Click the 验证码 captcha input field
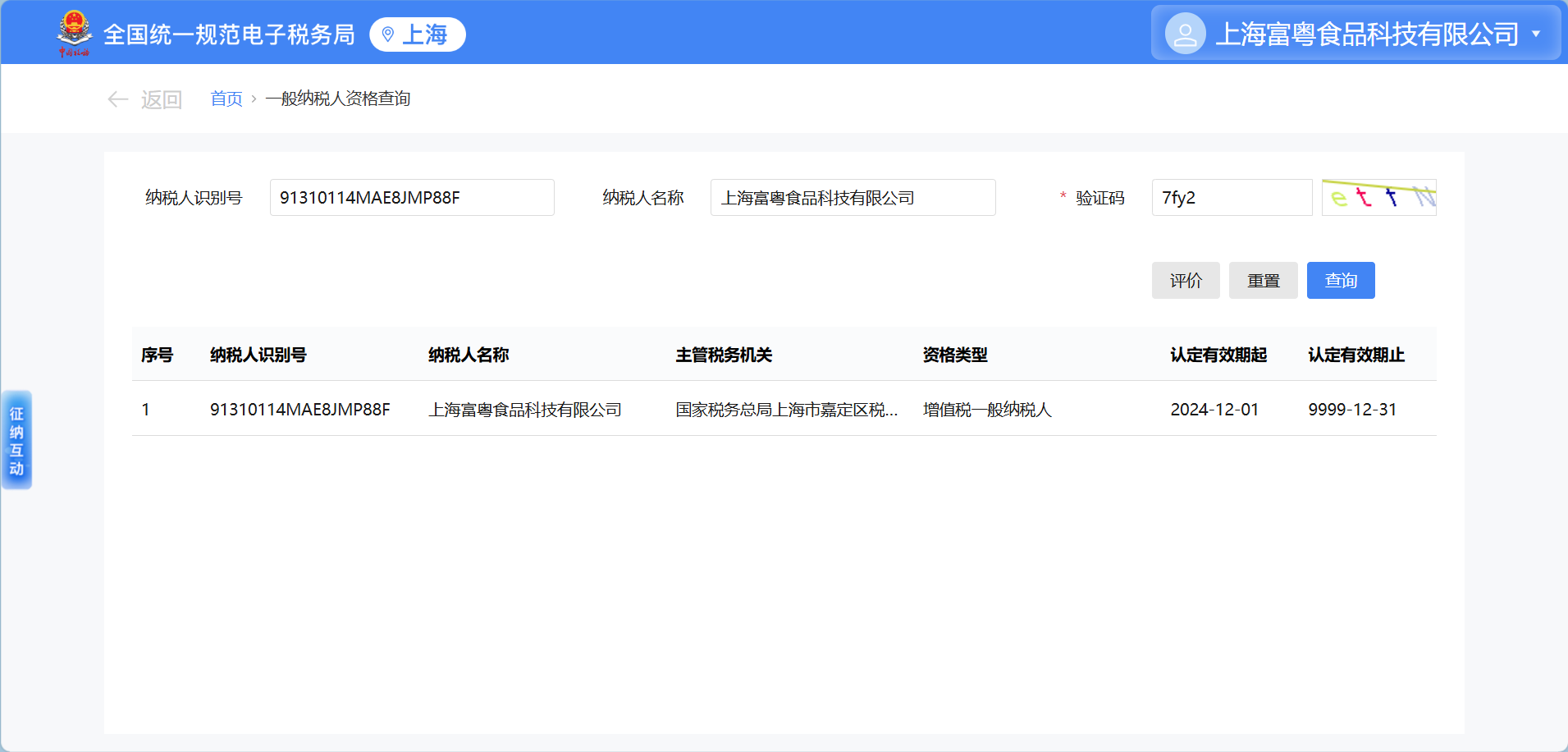 [x=1231, y=198]
